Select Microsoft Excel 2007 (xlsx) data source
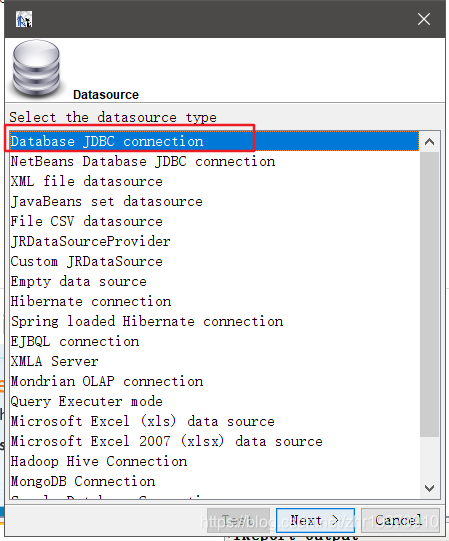This screenshot has width=449, height=541. pos(214,441)
